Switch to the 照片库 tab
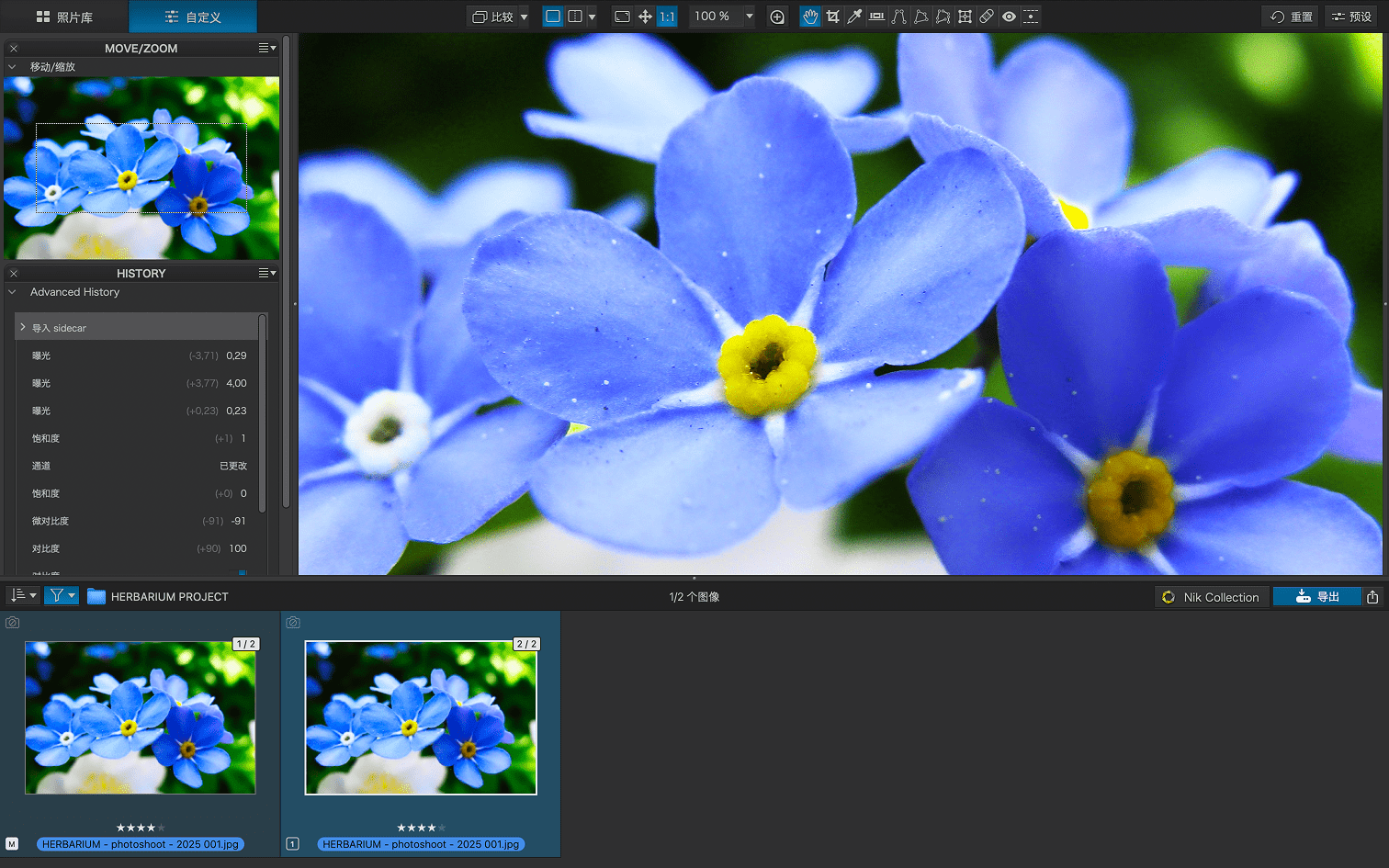Image resolution: width=1389 pixels, height=868 pixels. (64, 17)
